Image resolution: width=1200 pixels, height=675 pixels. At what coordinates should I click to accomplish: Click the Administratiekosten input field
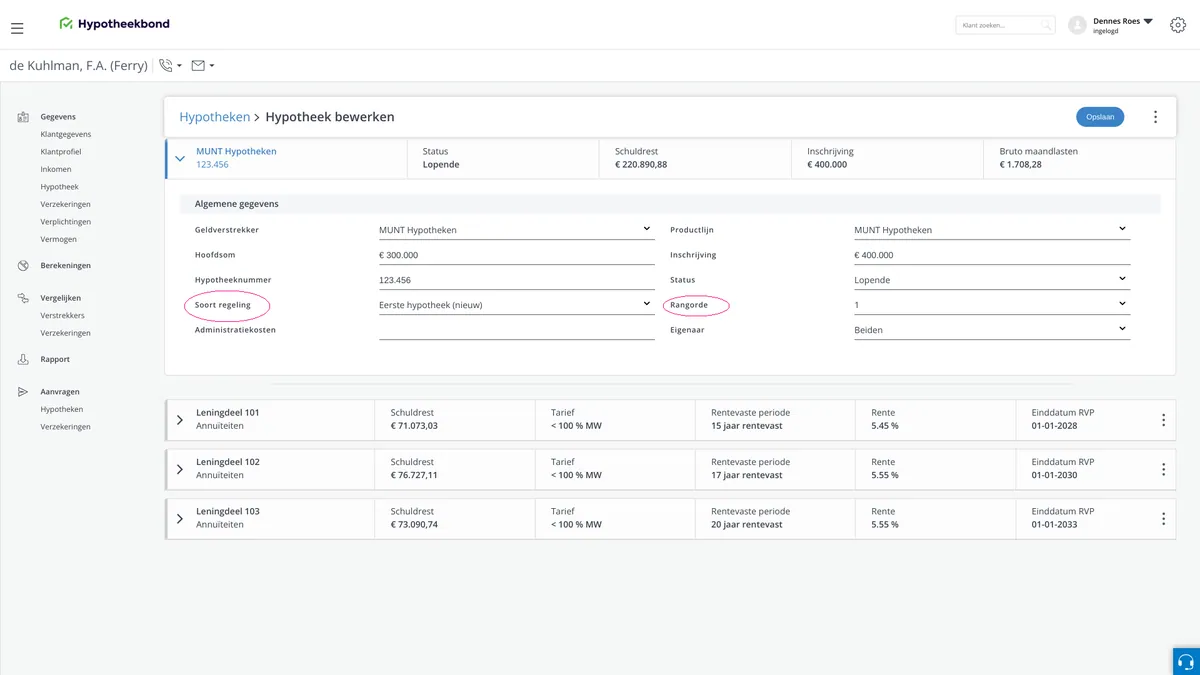[x=516, y=330]
